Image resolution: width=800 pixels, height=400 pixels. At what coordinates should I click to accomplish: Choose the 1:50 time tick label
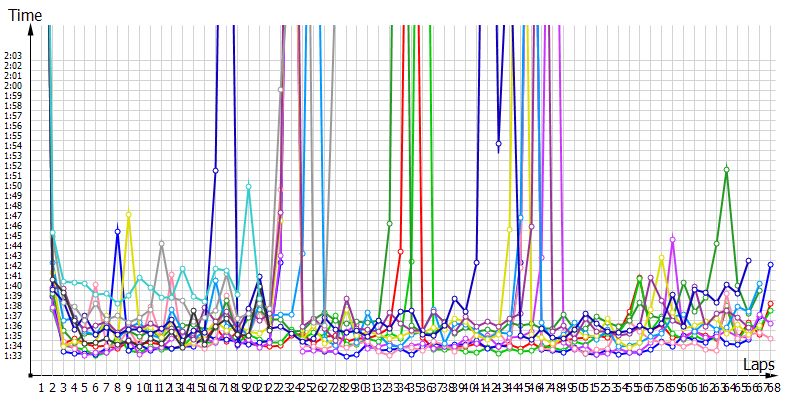pyautogui.click(x=13, y=186)
